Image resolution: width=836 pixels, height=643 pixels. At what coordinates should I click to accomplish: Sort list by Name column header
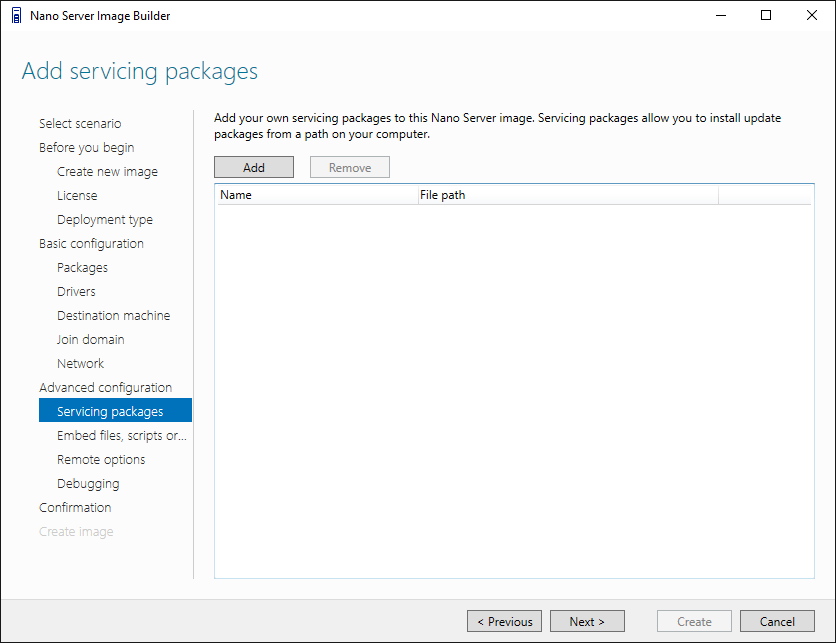pos(316,195)
